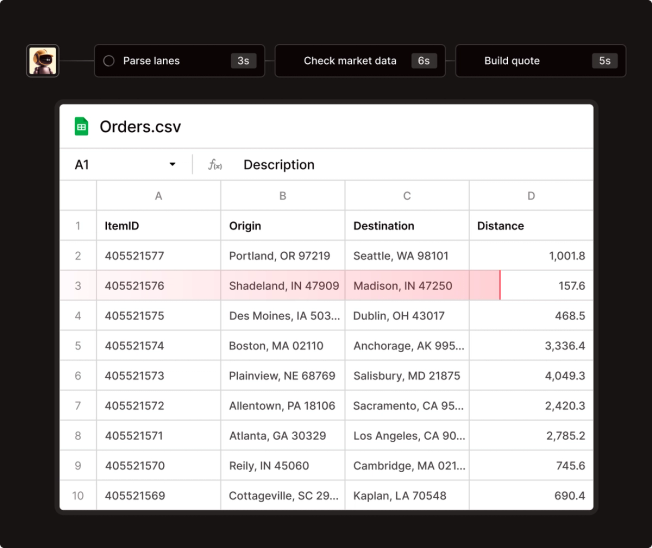Click distance cell 2,785.2
This screenshot has height=548, width=652.
coord(531,436)
